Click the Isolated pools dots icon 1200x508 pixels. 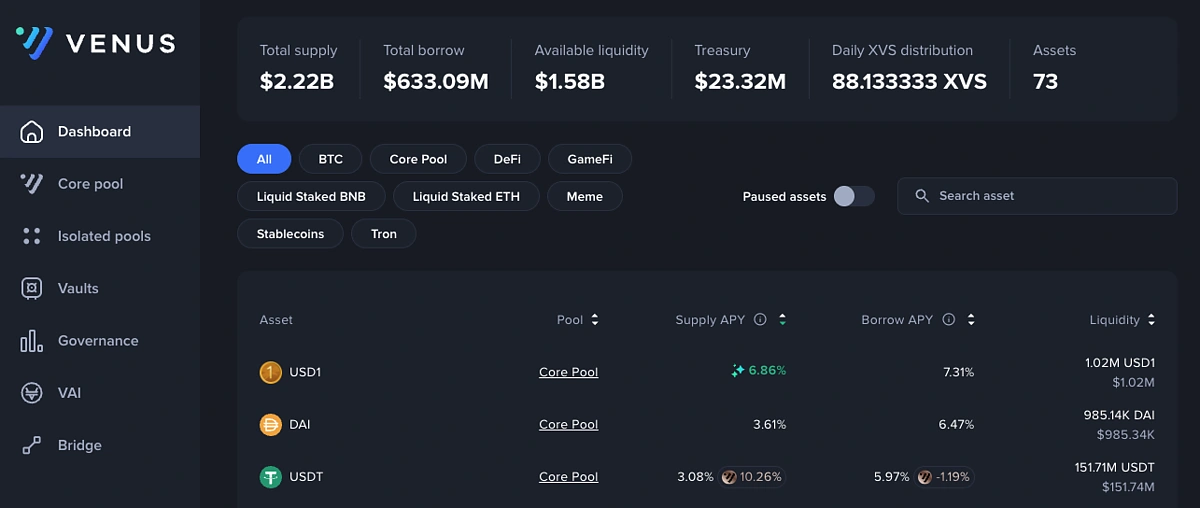(x=32, y=236)
